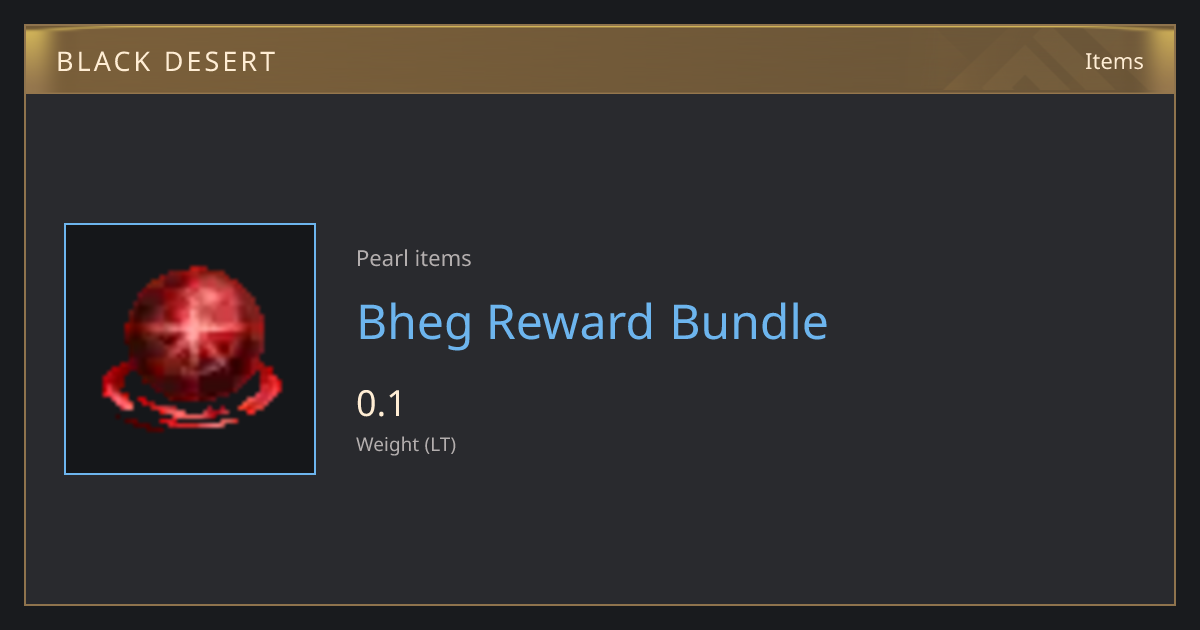
Task: Open the Items section in header
Action: [1114, 61]
